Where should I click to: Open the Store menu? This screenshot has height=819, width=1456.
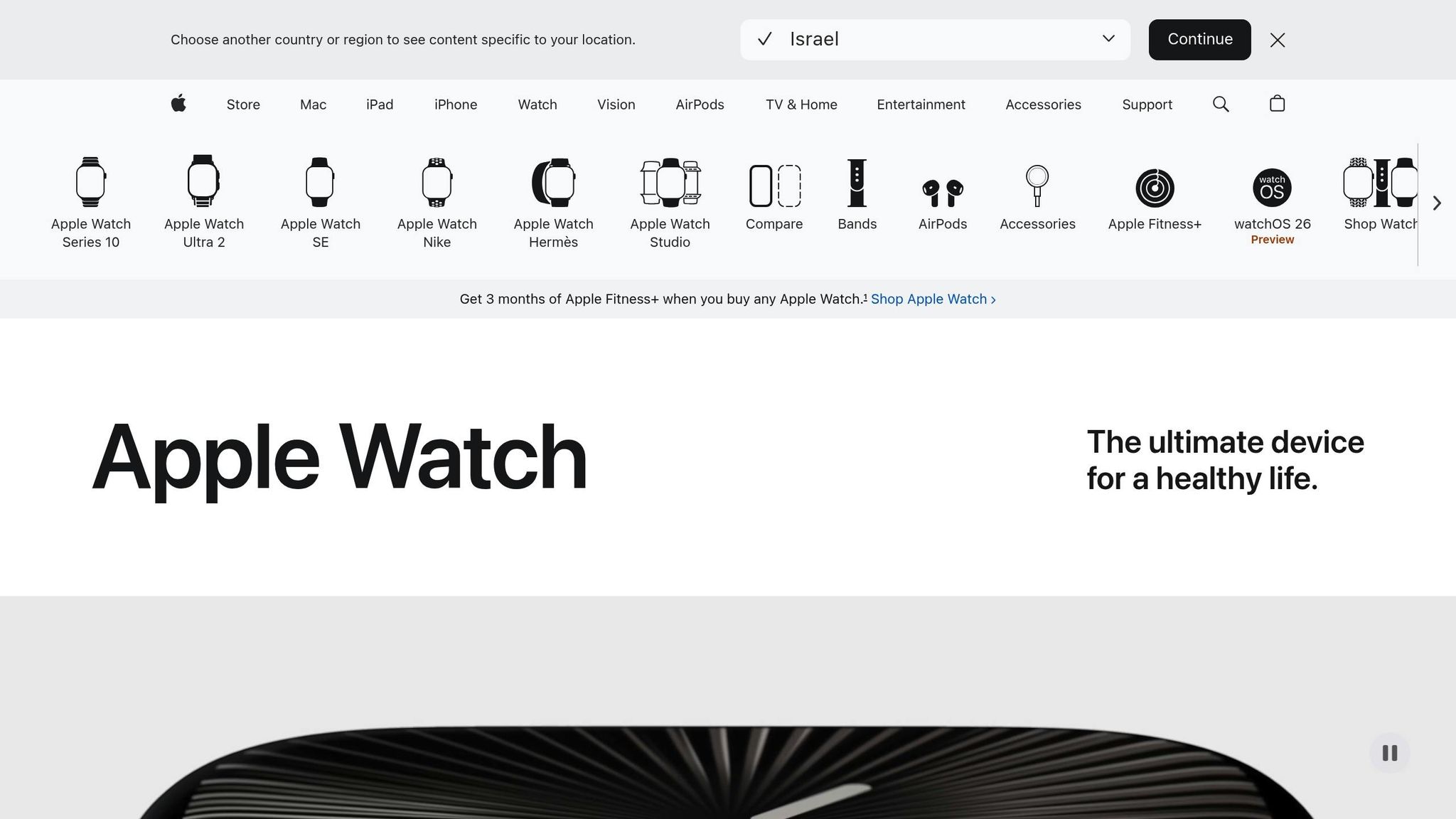pyautogui.click(x=243, y=105)
